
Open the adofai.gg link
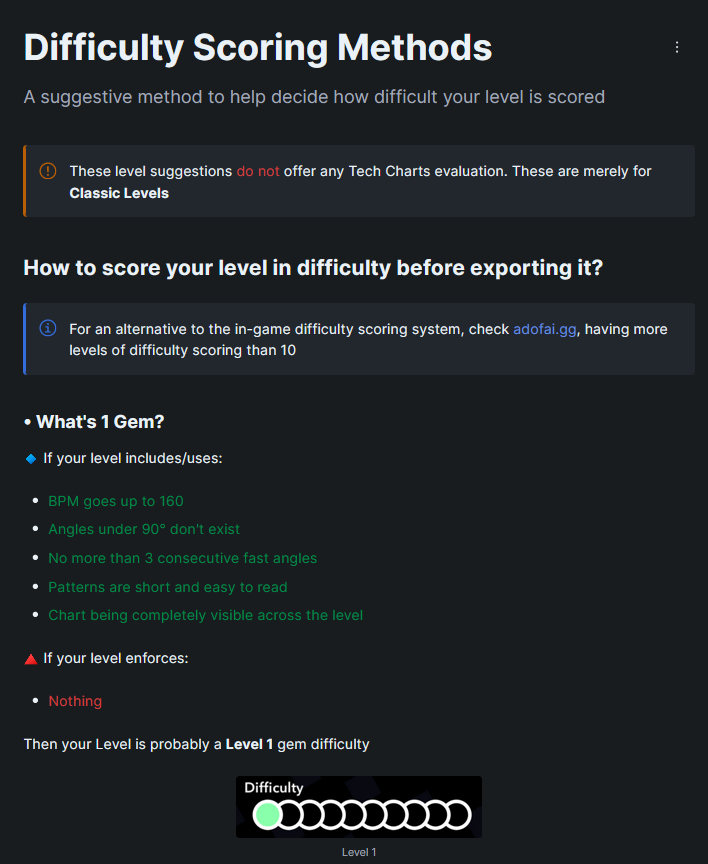point(544,329)
